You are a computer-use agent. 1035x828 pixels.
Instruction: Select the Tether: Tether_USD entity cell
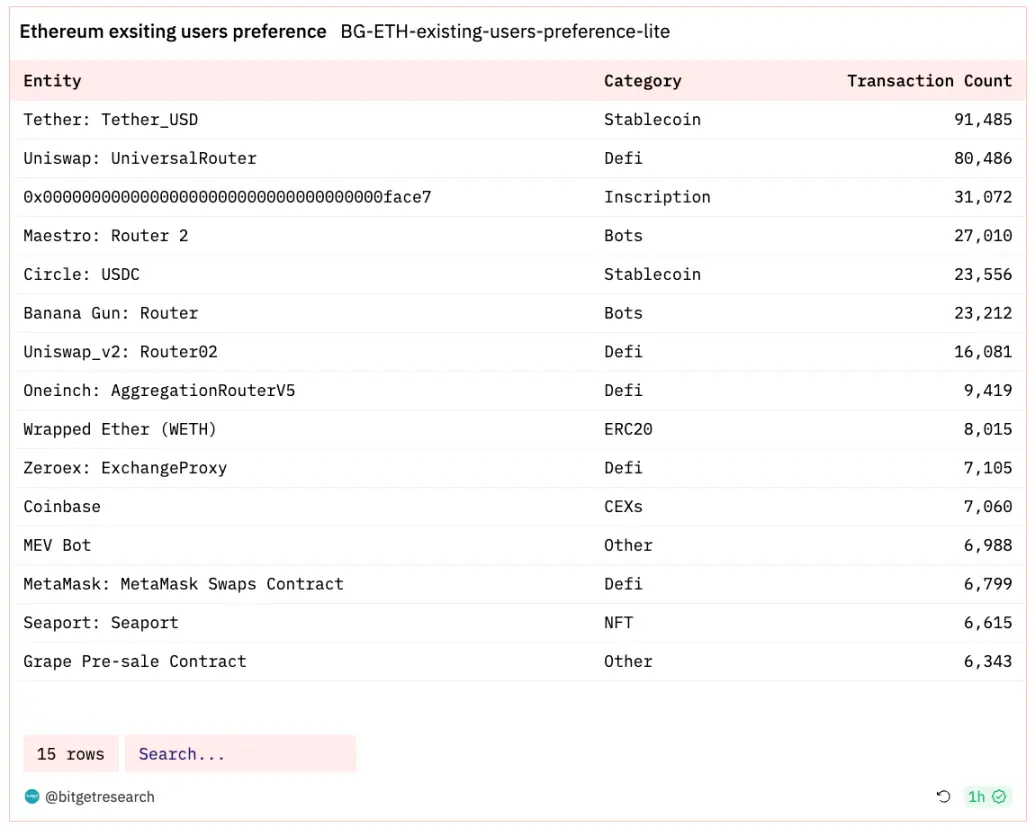[111, 120]
